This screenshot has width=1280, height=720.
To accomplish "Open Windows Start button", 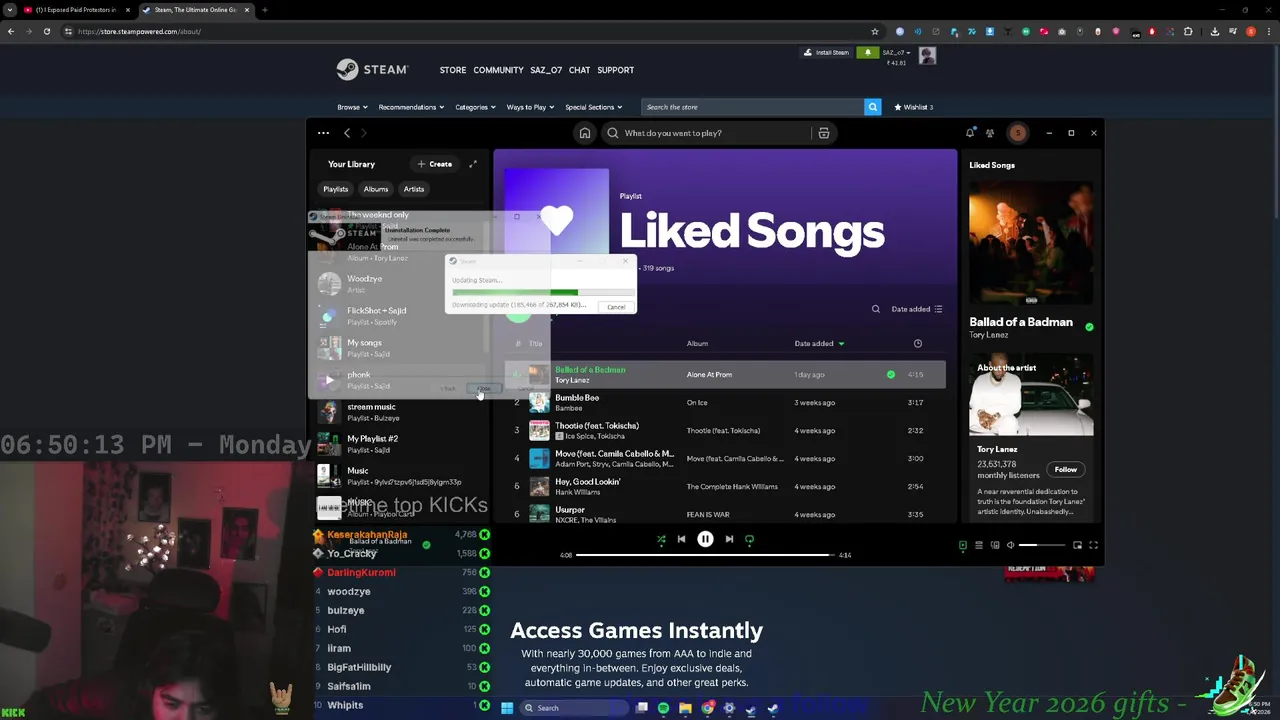I will pyautogui.click(x=507, y=708).
